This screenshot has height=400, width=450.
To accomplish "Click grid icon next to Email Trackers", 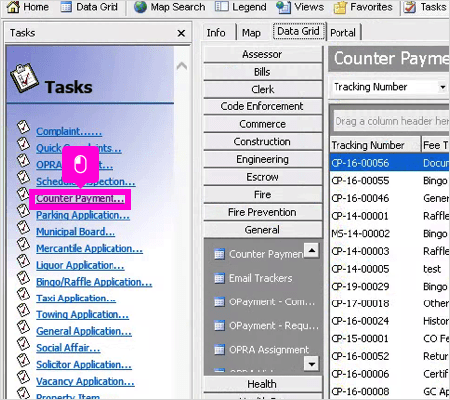I will 219,278.
